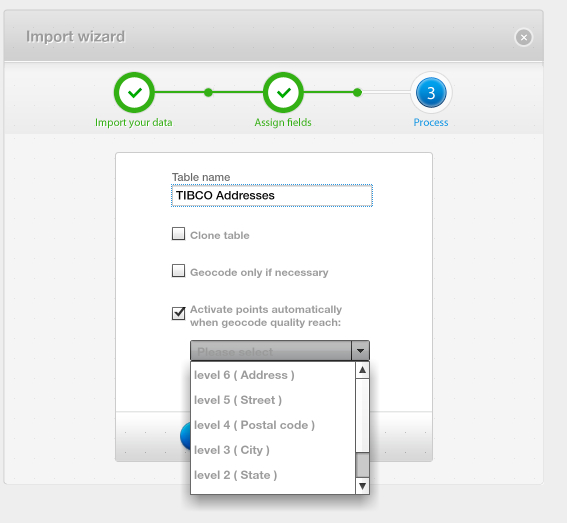
Task: Enable the Clone table checkbox
Action: [178, 234]
